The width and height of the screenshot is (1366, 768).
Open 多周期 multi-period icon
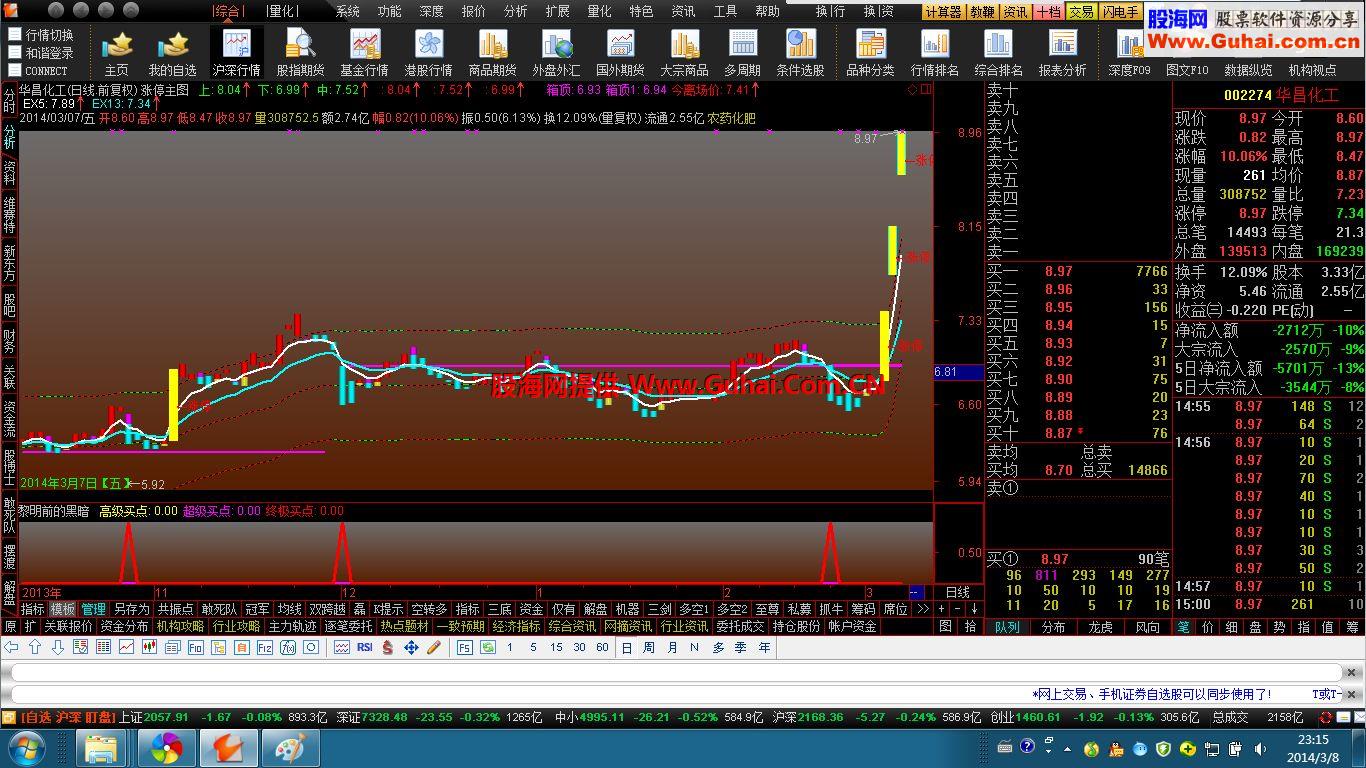pyautogui.click(x=742, y=52)
